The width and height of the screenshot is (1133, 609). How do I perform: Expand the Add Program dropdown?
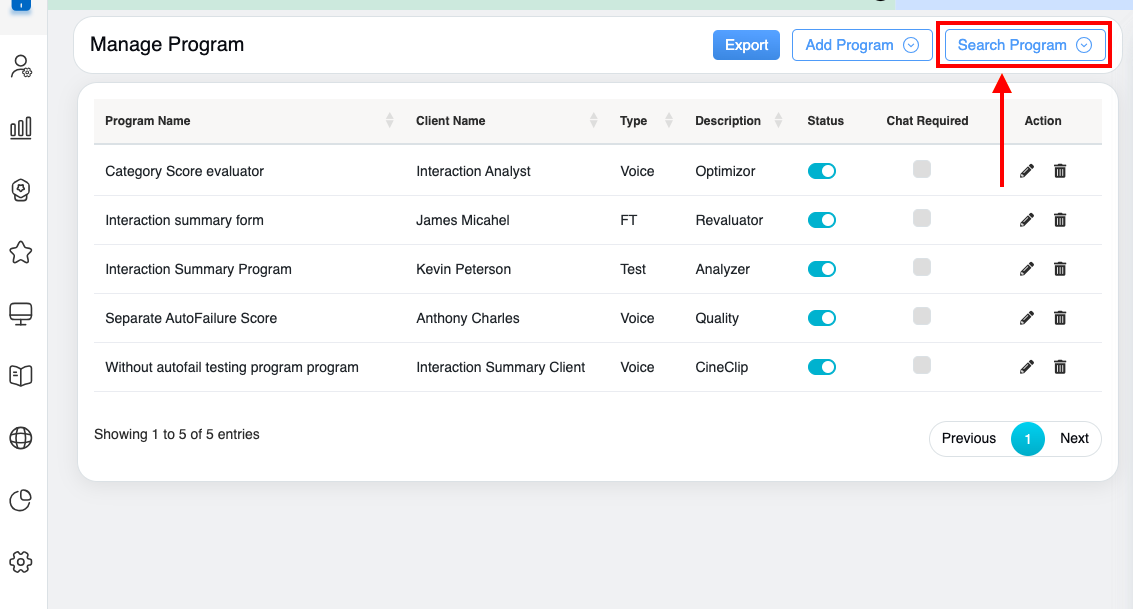coord(861,45)
